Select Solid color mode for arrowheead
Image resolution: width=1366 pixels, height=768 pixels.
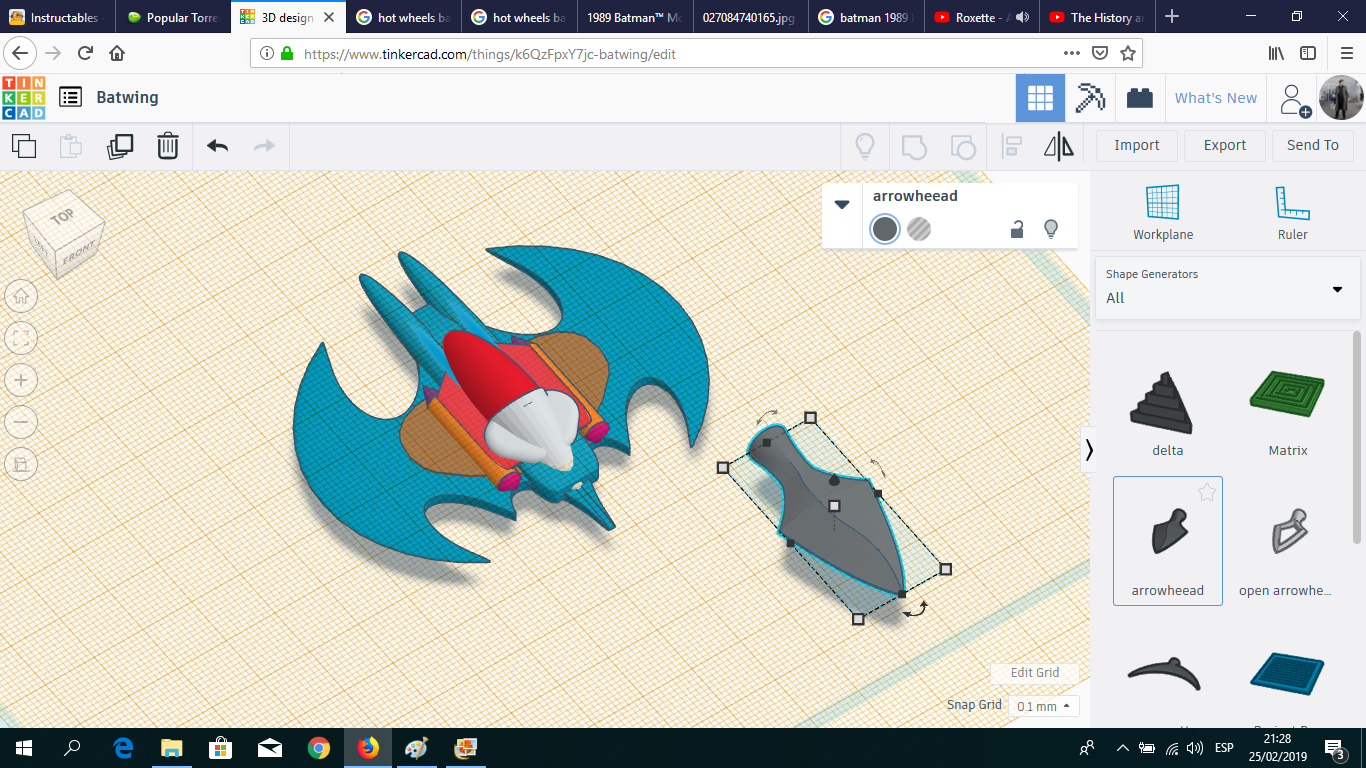click(885, 229)
